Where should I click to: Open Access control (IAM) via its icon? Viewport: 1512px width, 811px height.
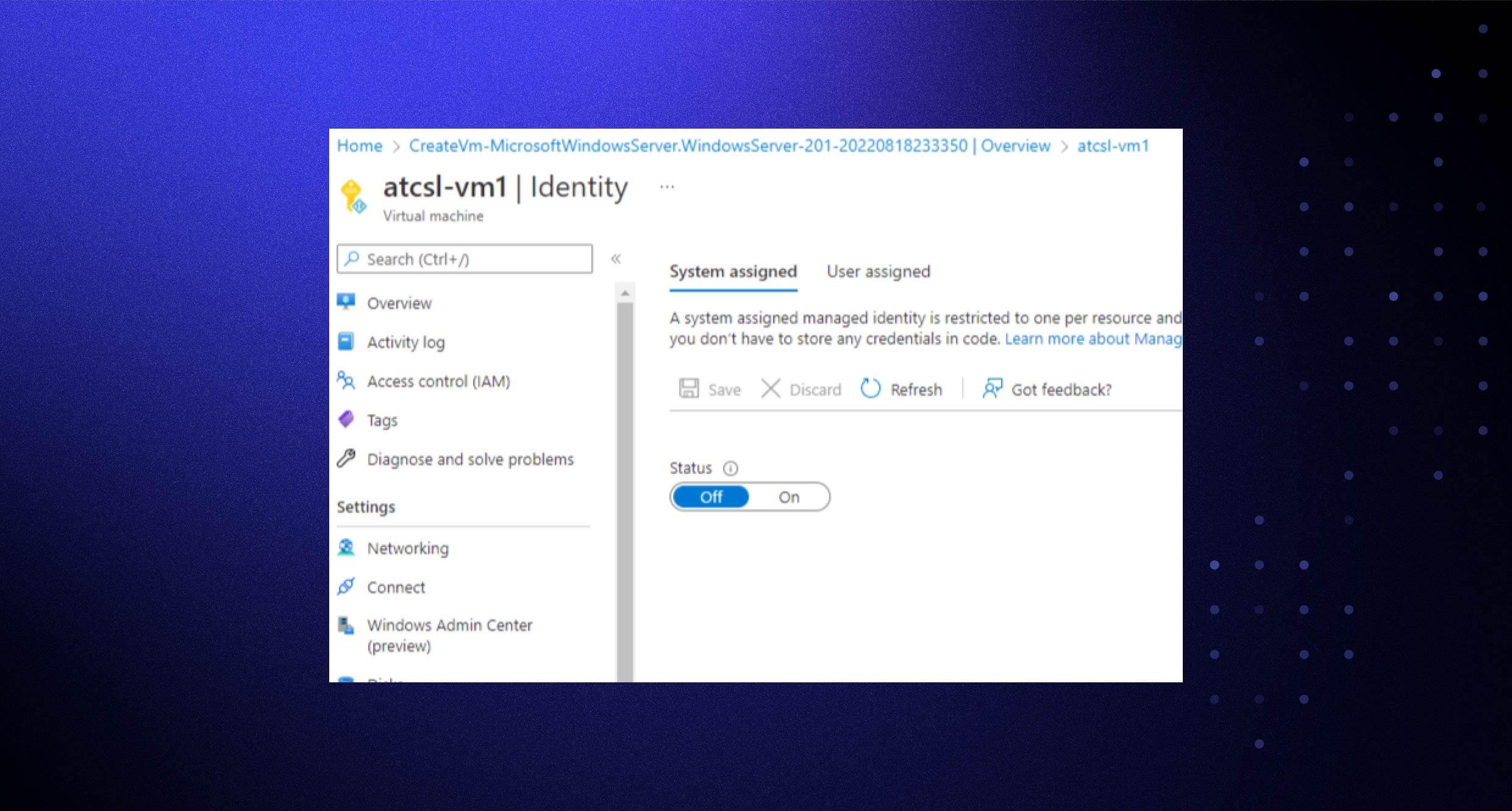(x=347, y=380)
